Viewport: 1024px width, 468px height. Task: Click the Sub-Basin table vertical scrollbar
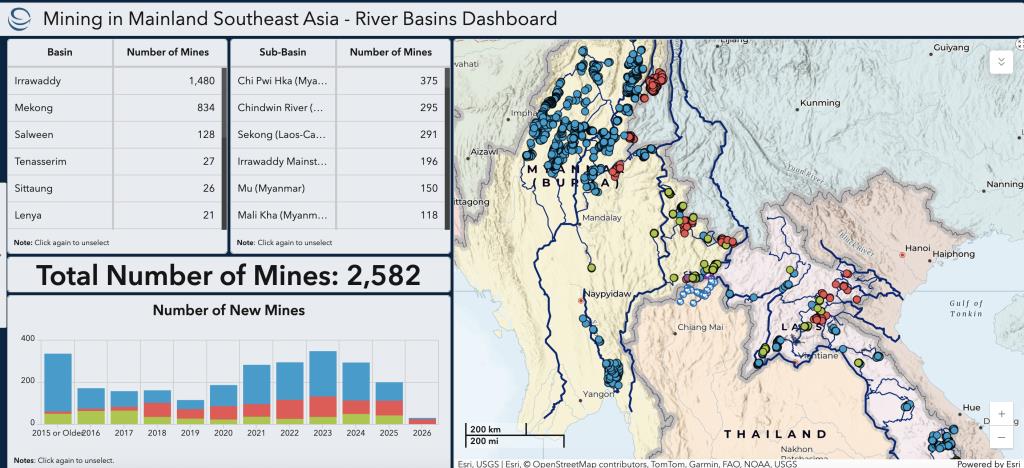coord(448,148)
